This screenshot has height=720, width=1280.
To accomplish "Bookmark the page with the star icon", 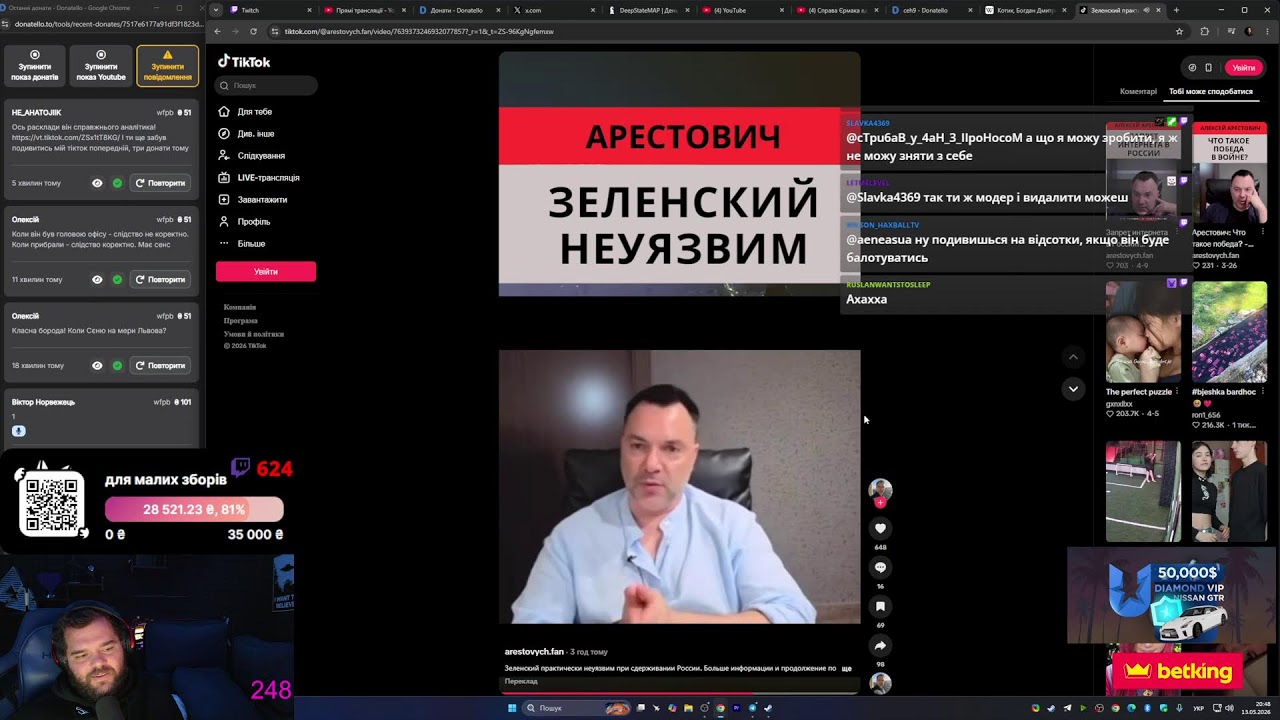I will click(x=1179, y=31).
